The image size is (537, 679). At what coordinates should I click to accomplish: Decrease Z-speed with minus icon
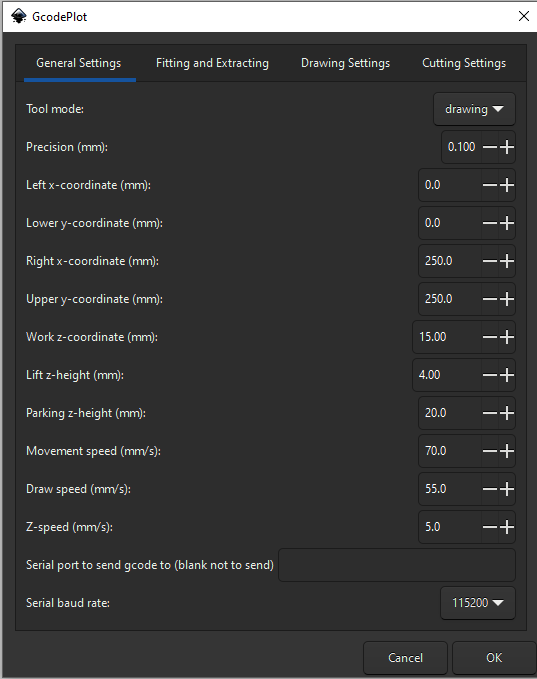[x=490, y=527]
